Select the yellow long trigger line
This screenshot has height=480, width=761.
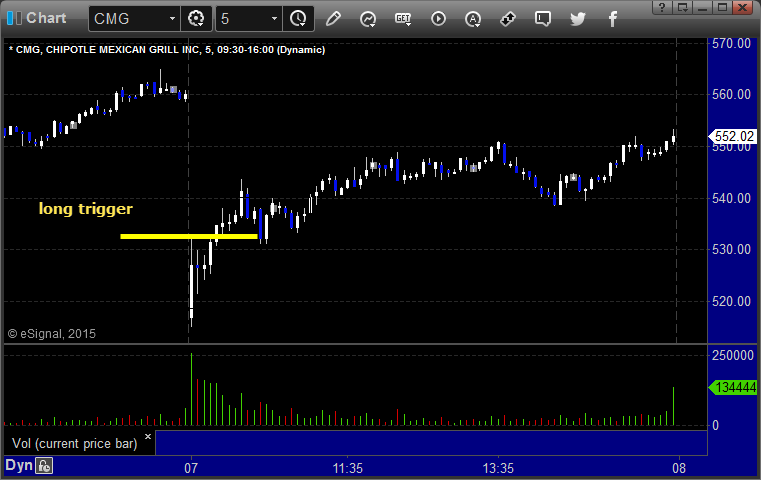click(189, 236)
